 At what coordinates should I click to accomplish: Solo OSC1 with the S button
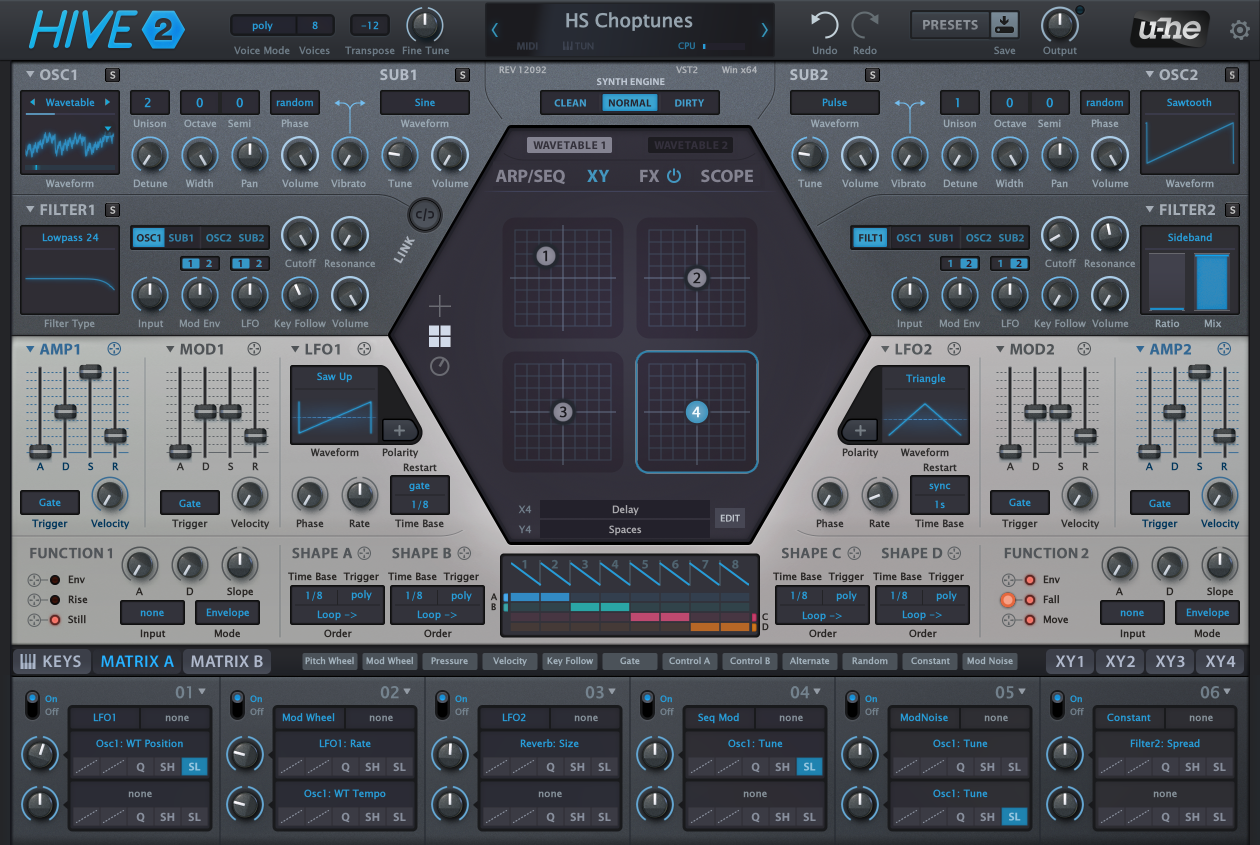tap(113, 75)
